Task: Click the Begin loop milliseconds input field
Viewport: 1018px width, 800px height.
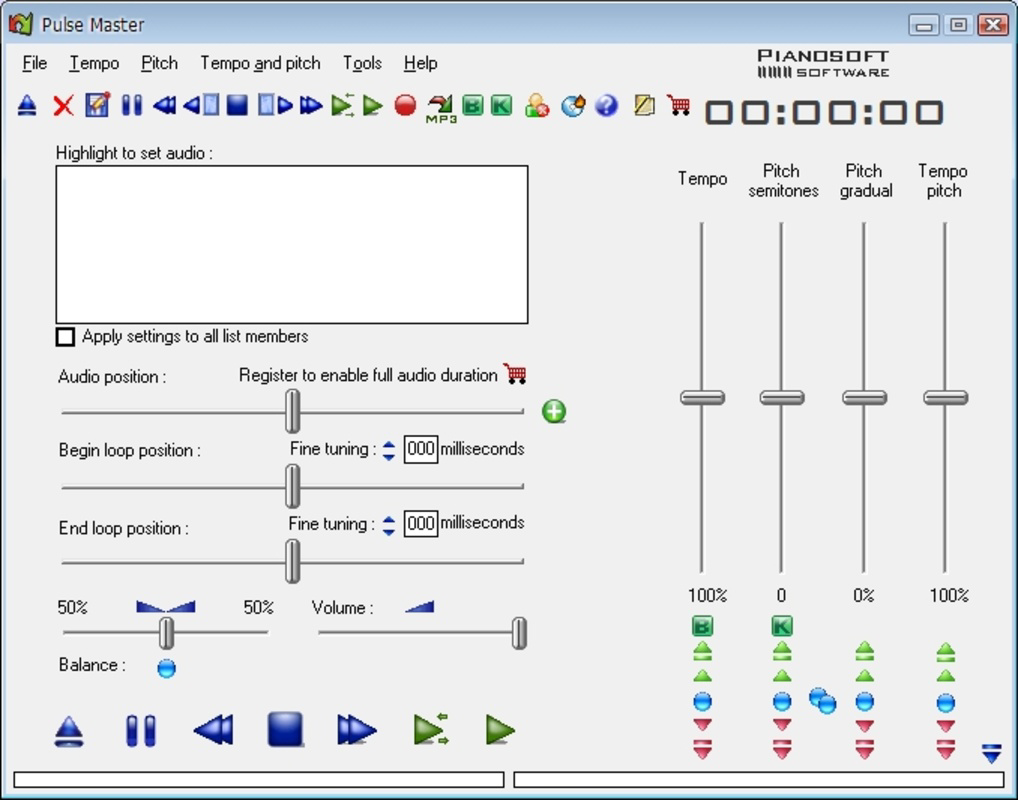Action: click(421, 449)
